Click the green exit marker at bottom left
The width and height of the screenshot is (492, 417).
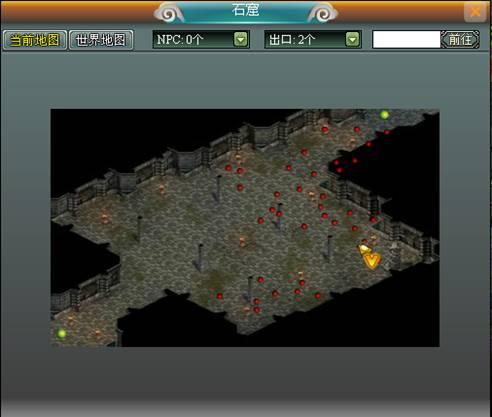tap(61, 333)
